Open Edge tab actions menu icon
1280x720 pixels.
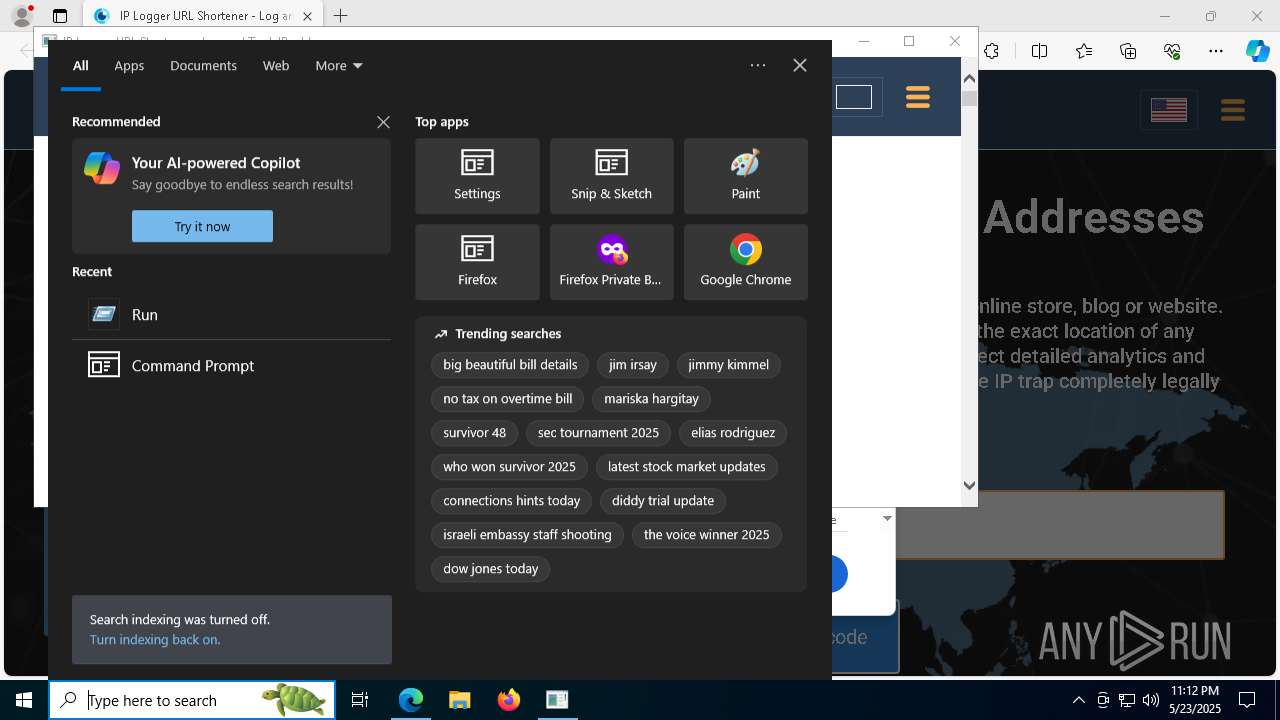tap(60, 16)
